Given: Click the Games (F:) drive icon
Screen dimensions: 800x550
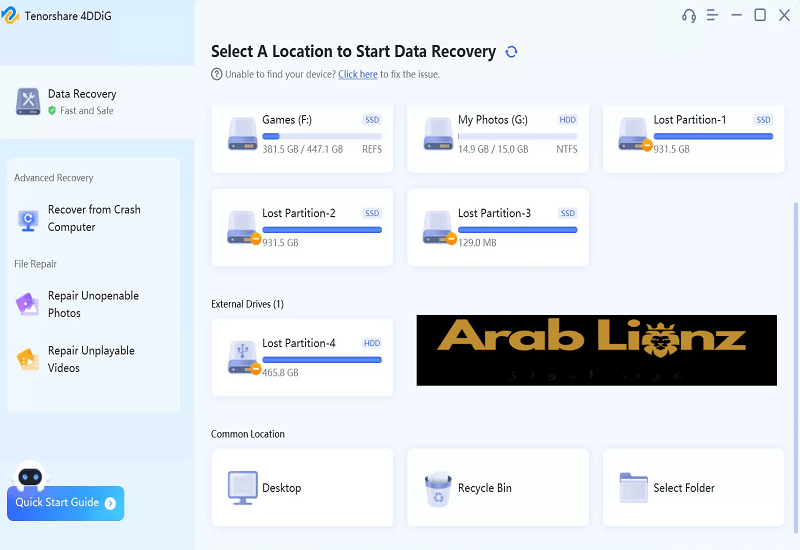Looking at the screenshot, I should pos(242,134).
